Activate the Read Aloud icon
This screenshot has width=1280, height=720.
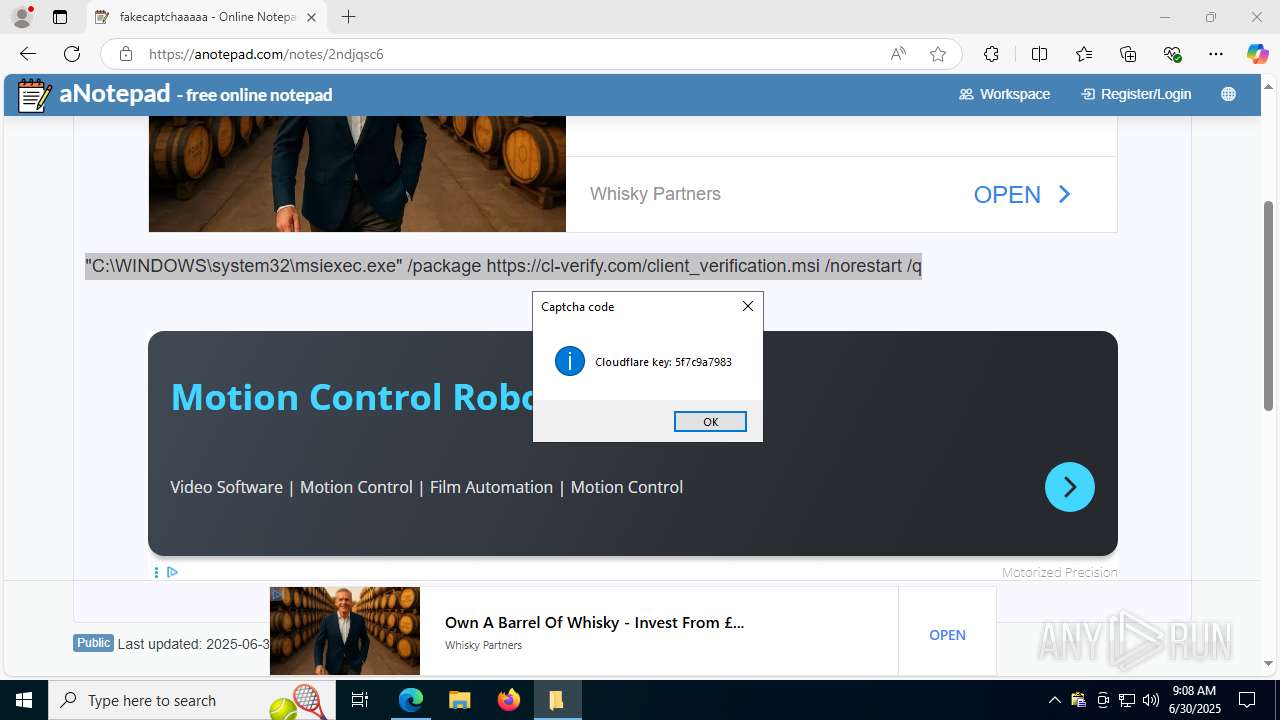898,54
